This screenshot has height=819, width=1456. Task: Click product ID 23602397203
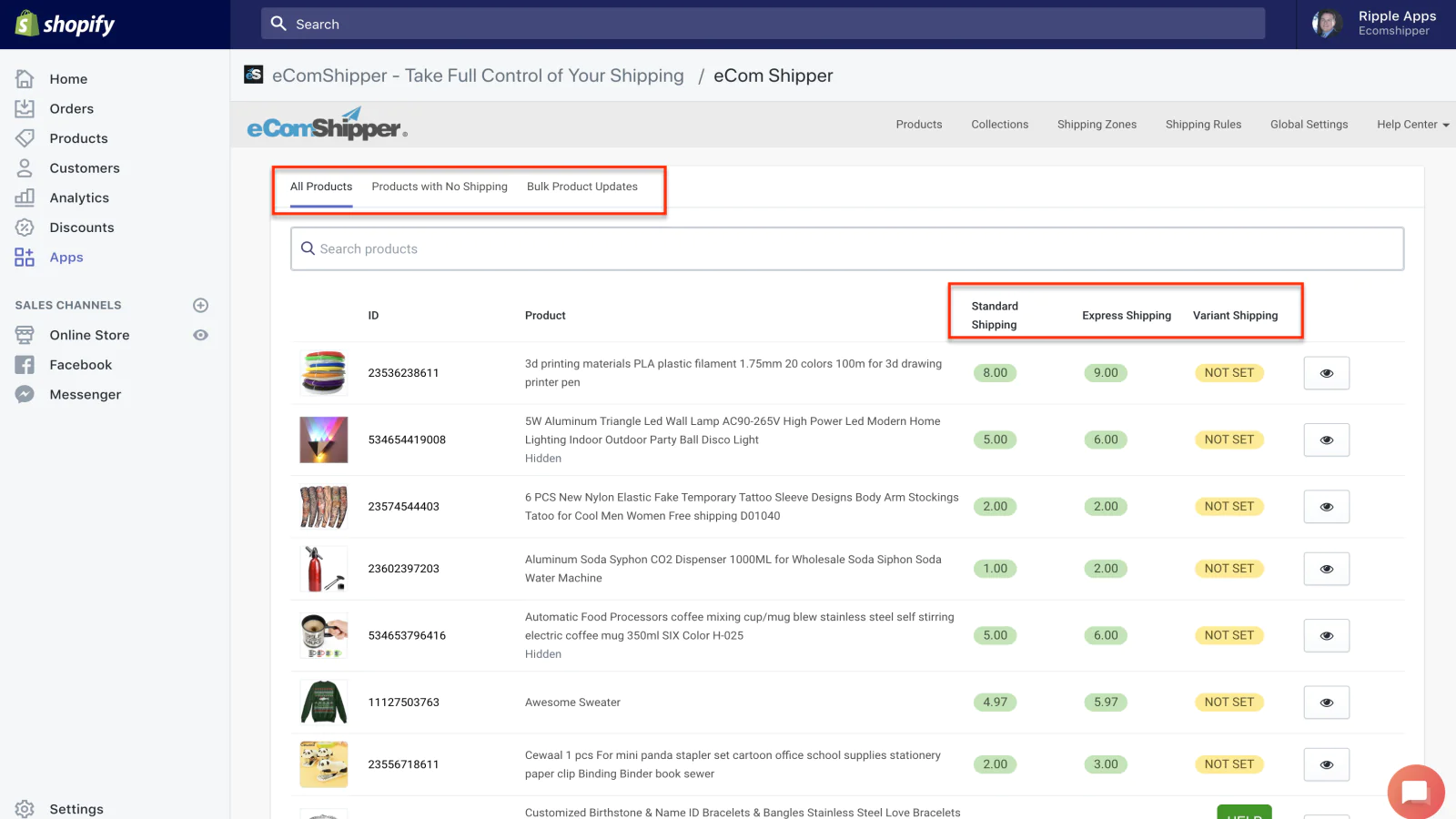(403, 569)
